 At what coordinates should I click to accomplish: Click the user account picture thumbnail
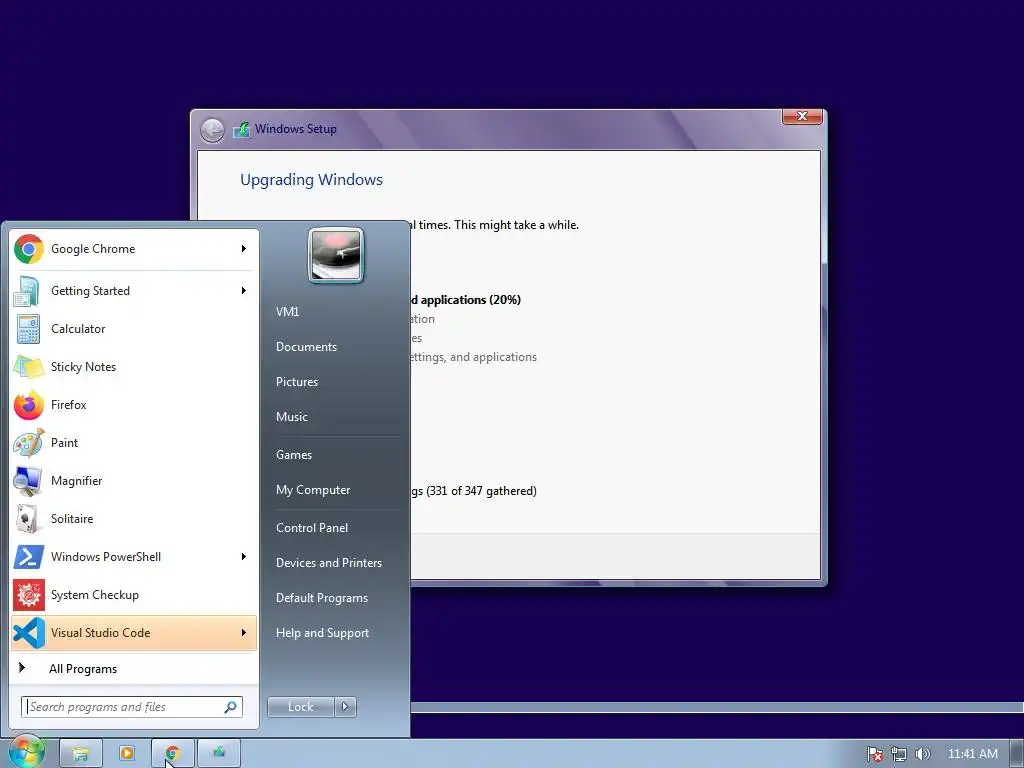point(336,255)
